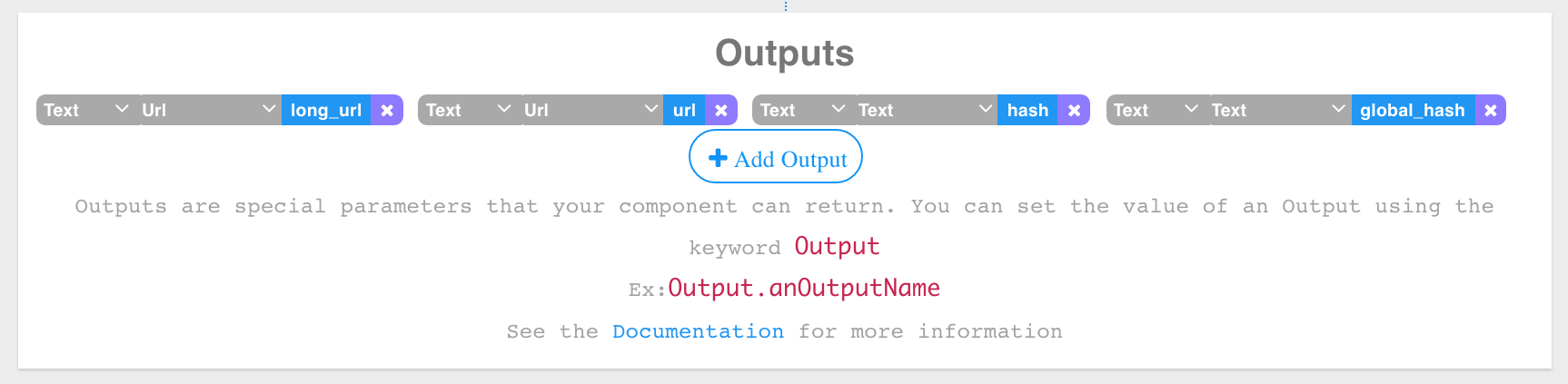The height and width of the screenshot is (384, 1568).
Task: Open second Text dropdown next to global_hash
Action: [x=1281, y=110]
